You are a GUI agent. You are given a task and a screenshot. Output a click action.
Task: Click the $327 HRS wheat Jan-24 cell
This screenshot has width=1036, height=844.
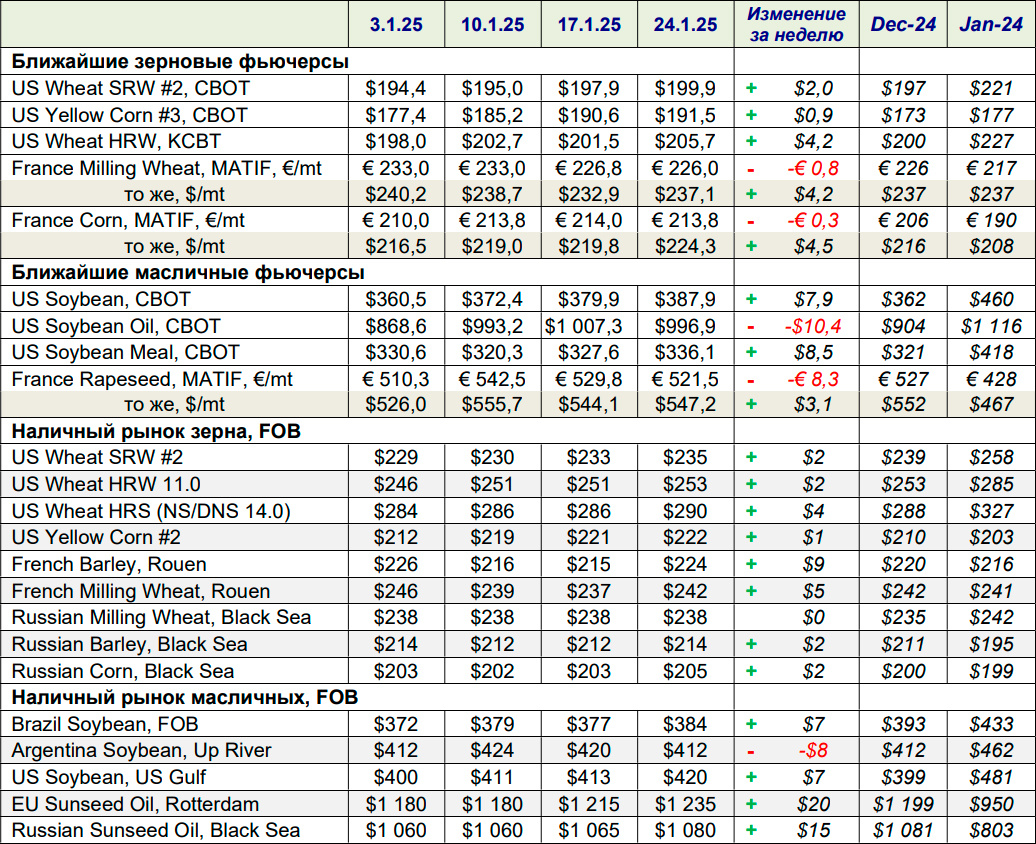pos(991,511)
